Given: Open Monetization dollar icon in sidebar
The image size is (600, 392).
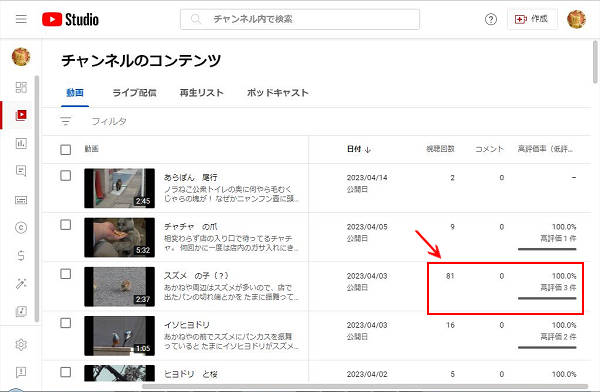Looking at the screenshot, I should point(21,255).
